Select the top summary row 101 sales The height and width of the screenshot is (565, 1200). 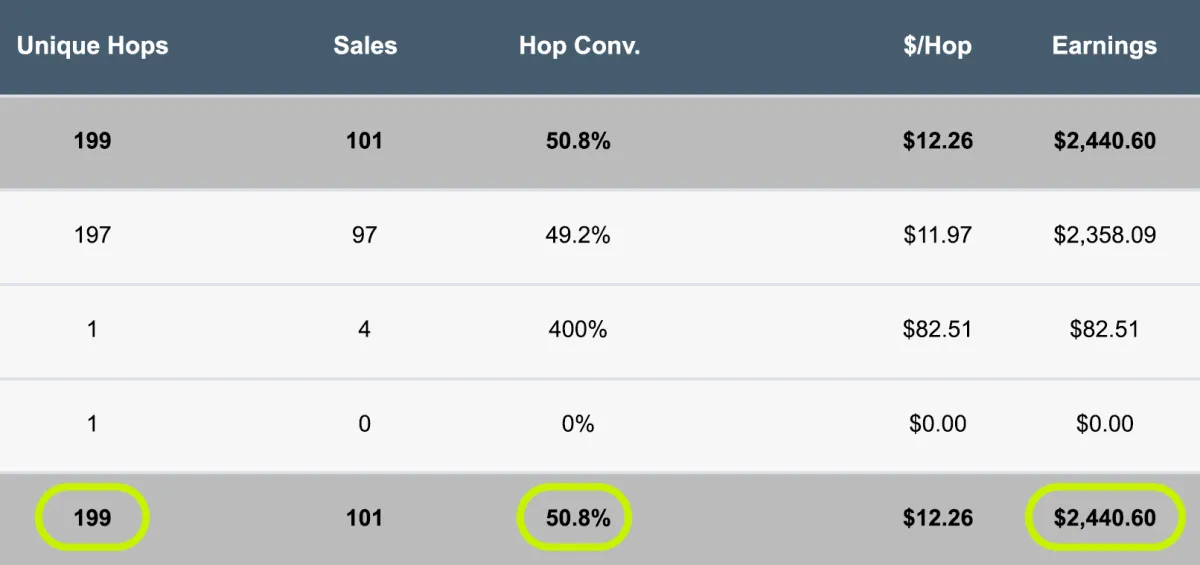364,141
